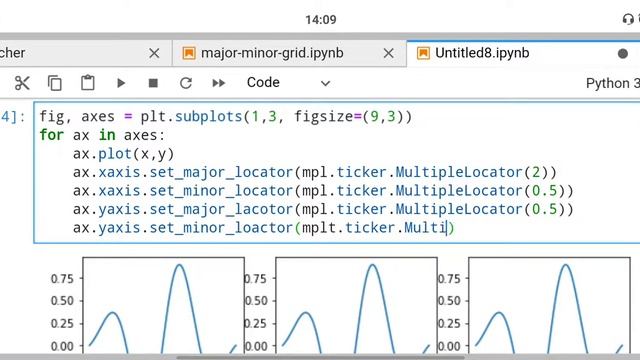Click the first subplot in output
The height and width of the screenshot is (360, 640).
click(x=164, y=305)
